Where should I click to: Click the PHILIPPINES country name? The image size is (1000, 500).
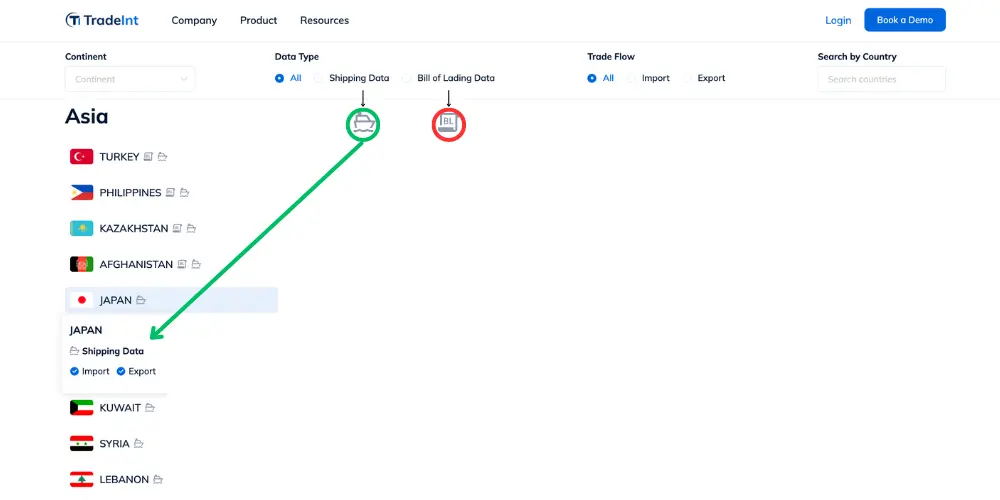(130, 193)
